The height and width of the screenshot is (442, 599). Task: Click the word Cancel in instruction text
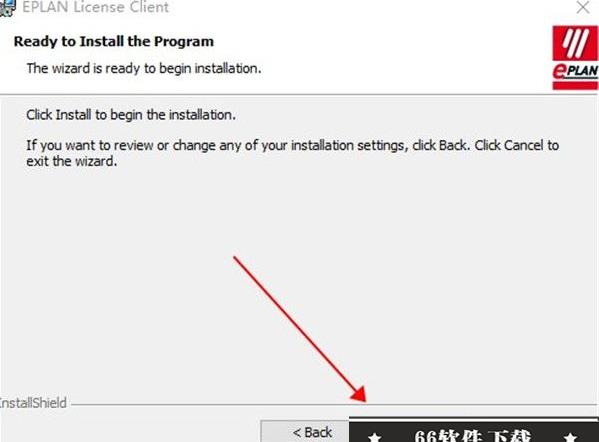(523, 146)
